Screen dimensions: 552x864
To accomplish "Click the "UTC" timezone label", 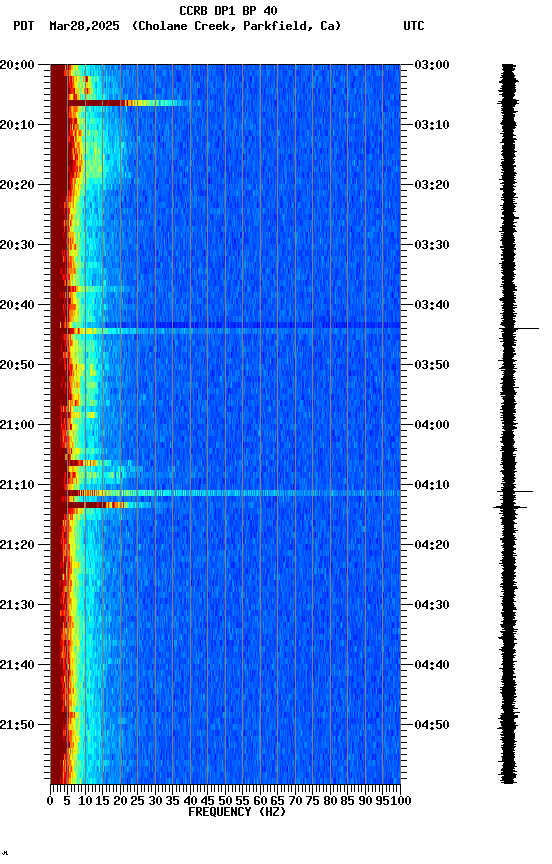I will 414,26.
